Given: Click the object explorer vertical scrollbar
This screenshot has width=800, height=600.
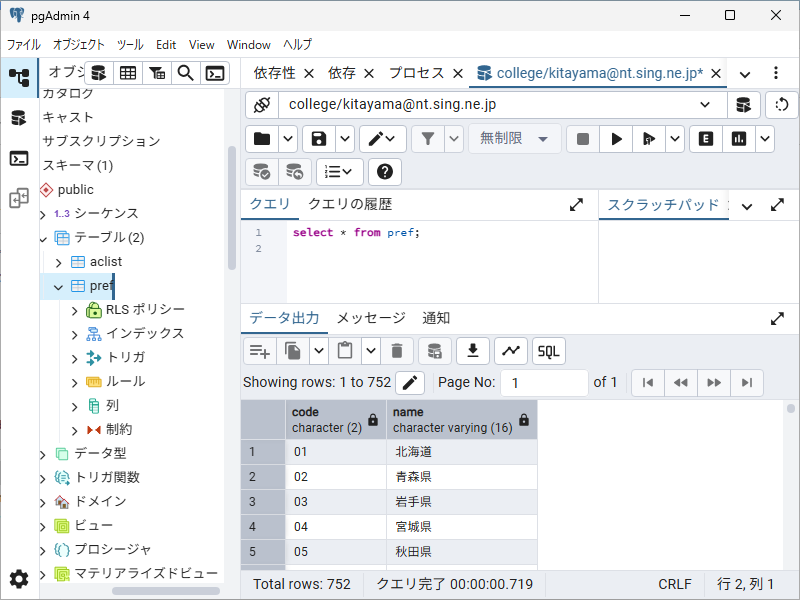Looking at the screenshot, I should click(232, 208).
